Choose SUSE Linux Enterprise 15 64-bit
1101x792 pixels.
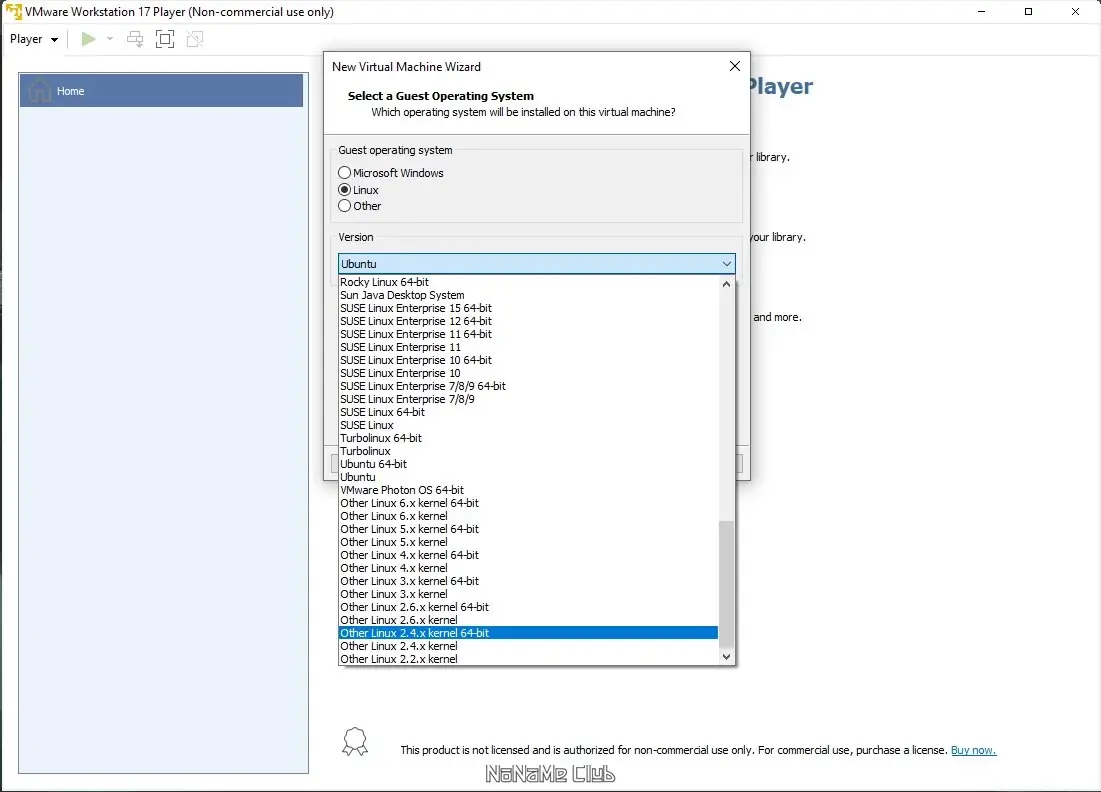pyautogui.click(x=529, y=308)
